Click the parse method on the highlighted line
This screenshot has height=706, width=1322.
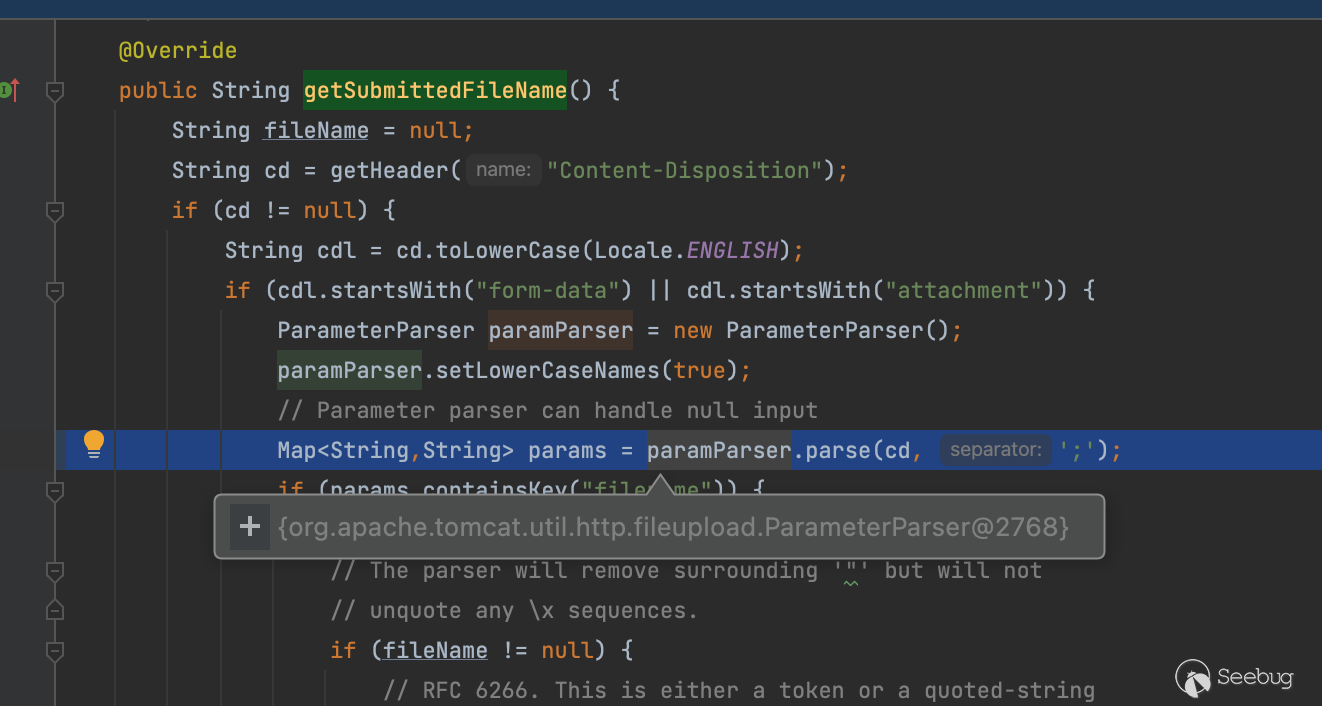[838, 450]
